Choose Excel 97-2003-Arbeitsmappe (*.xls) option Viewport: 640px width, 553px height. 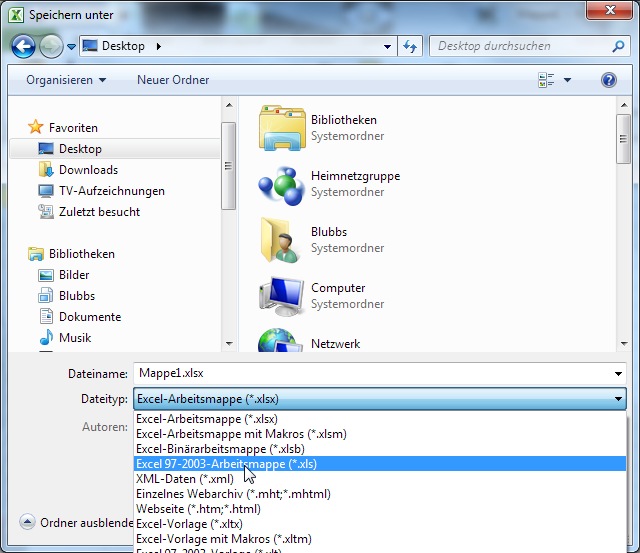pos(380,464)
